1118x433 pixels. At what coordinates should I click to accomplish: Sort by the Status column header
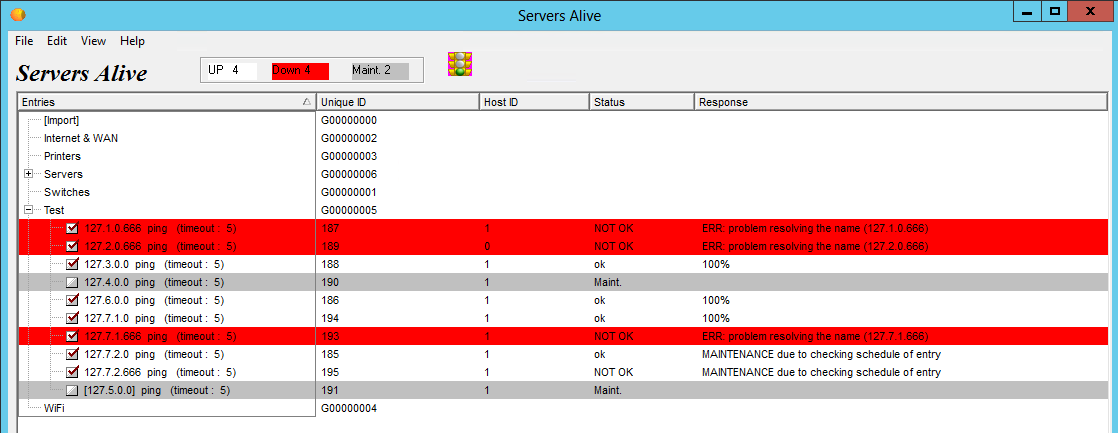(x=642, y=102)
